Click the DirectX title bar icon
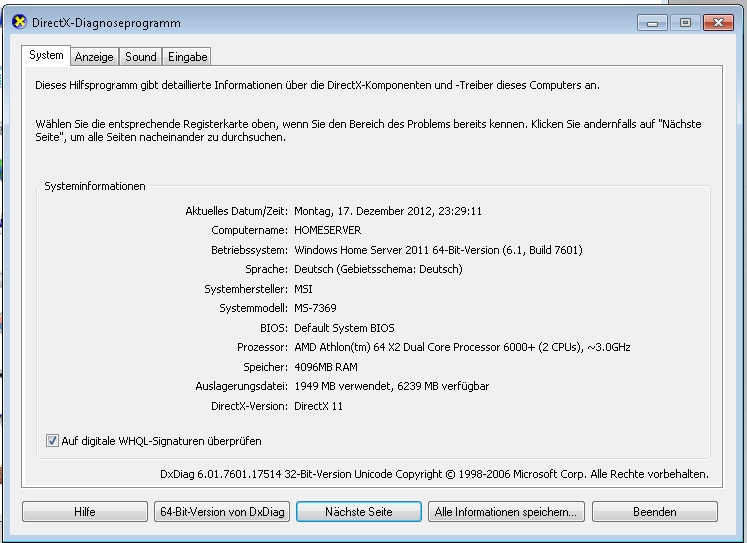Viewport: 747px width, 543px height. (19, 22)
